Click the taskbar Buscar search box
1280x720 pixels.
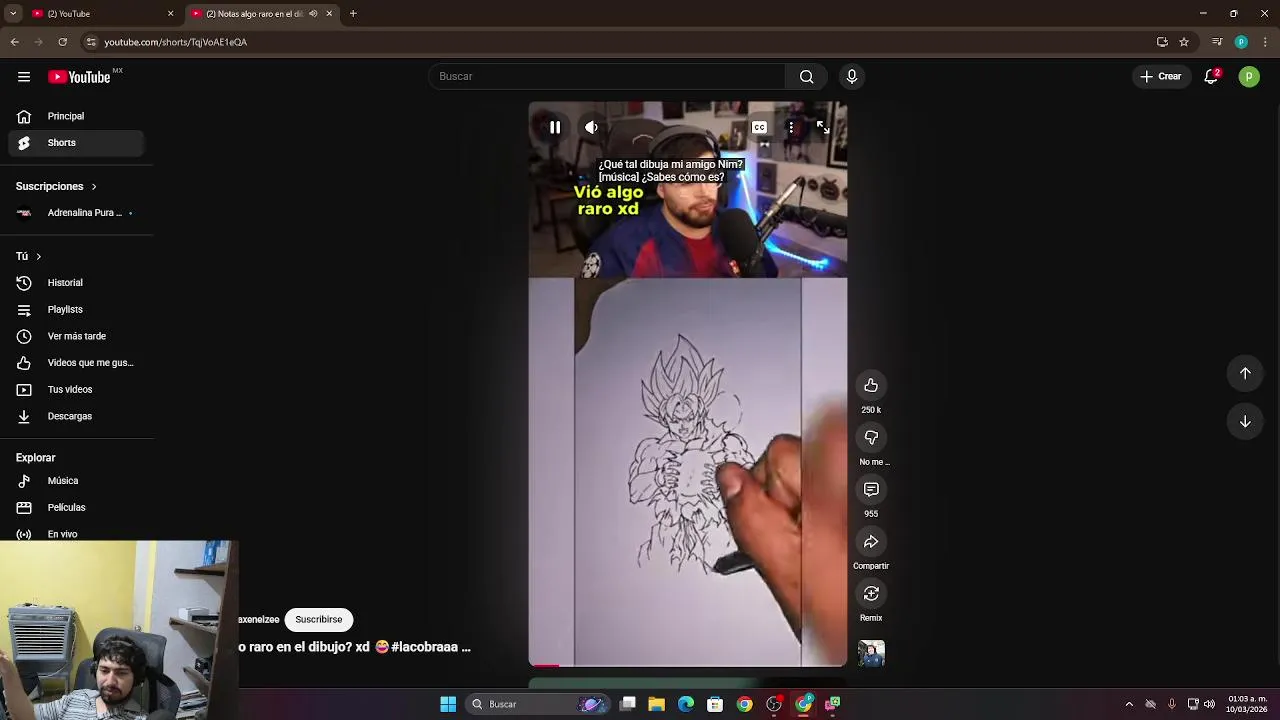pos(538,704)
